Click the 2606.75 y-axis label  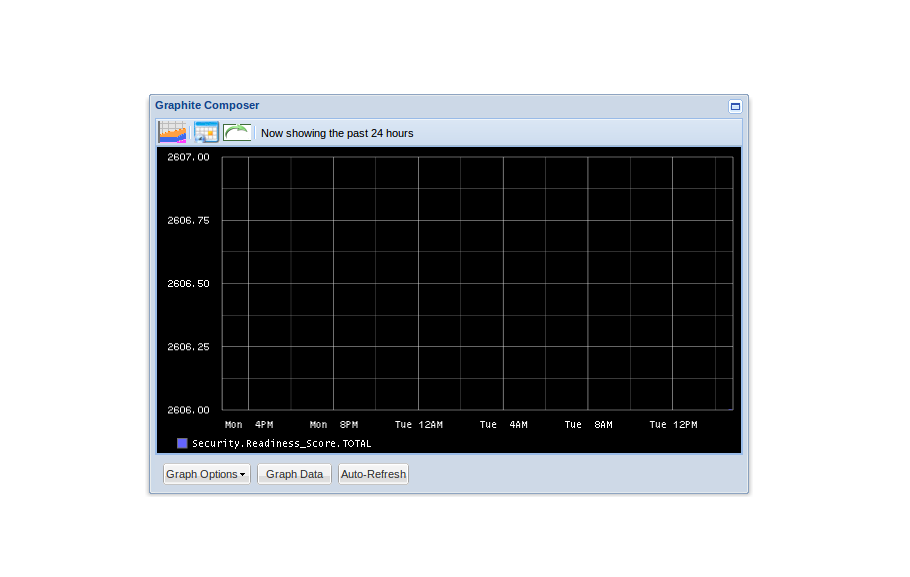click(x=188, y=220)
